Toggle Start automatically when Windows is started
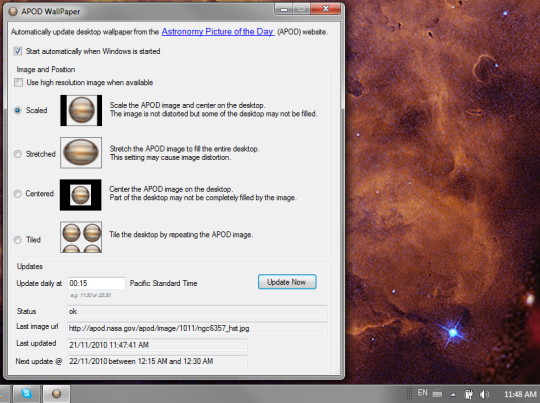 coord(18,51)
